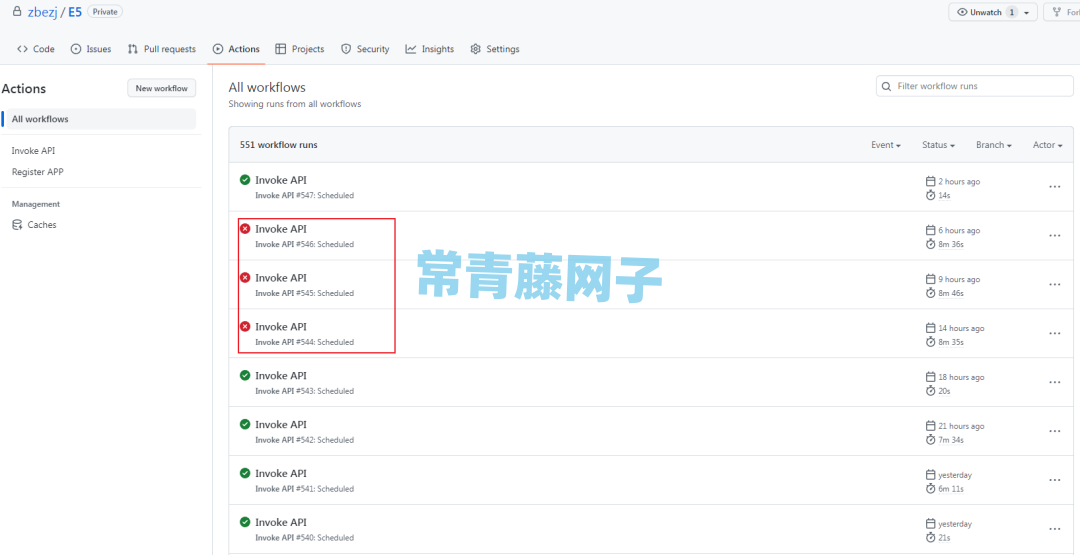Screen dimensions: 1080x555
Task: Click failed status icon of run #545
Action: (245, 278)
